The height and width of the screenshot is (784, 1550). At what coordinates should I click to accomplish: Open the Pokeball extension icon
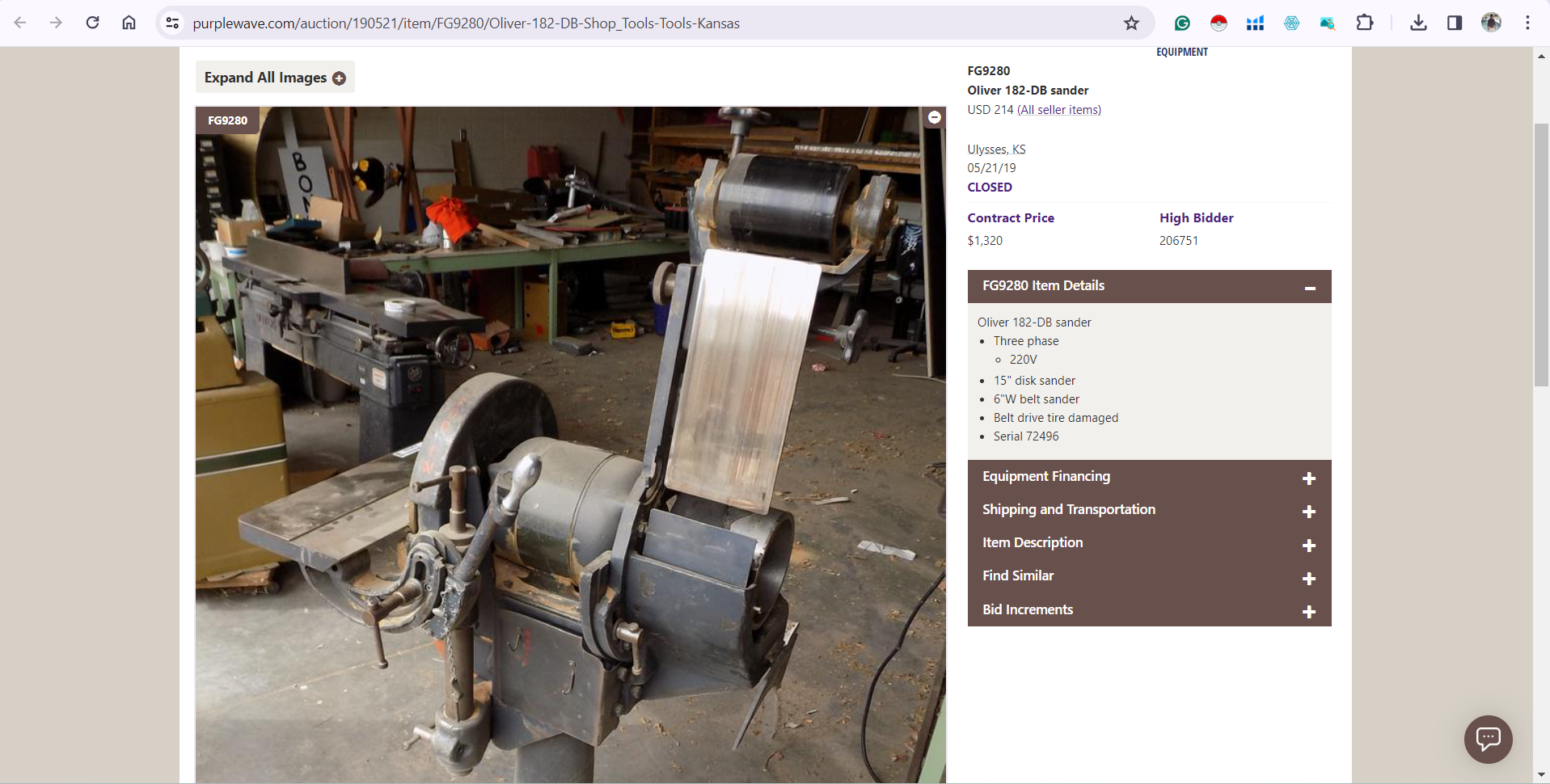click(1218, 23)
